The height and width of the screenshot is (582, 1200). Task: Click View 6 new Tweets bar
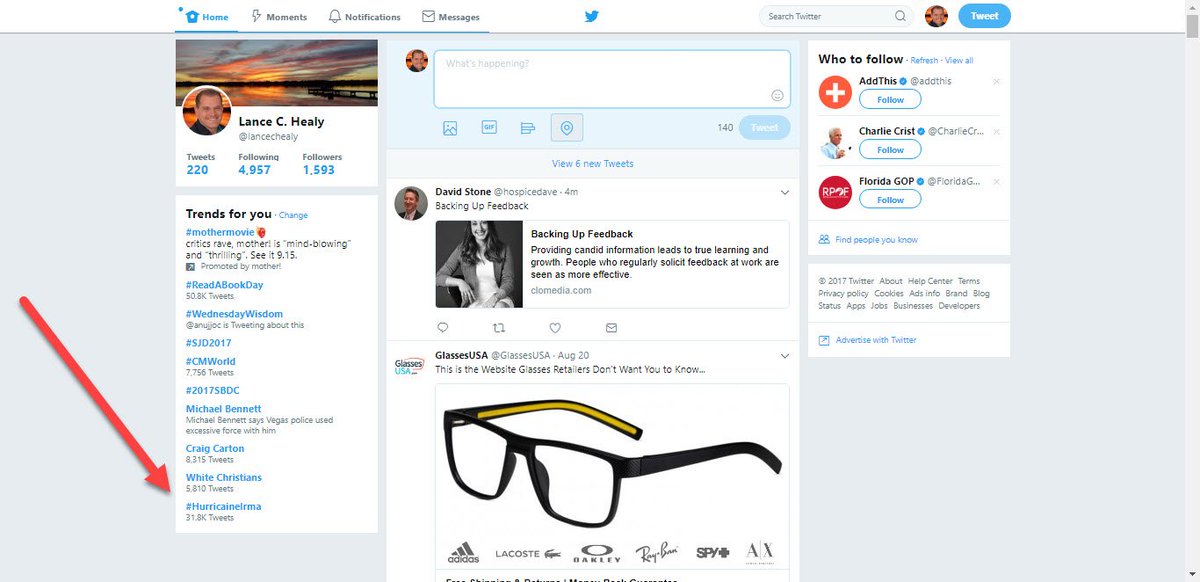coord(592,163)
